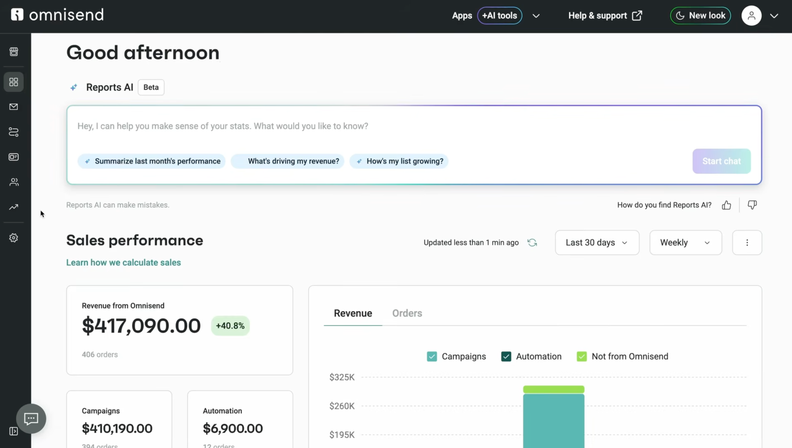Click the +AI tools pill
792x448 pixels.
point(500,16)
